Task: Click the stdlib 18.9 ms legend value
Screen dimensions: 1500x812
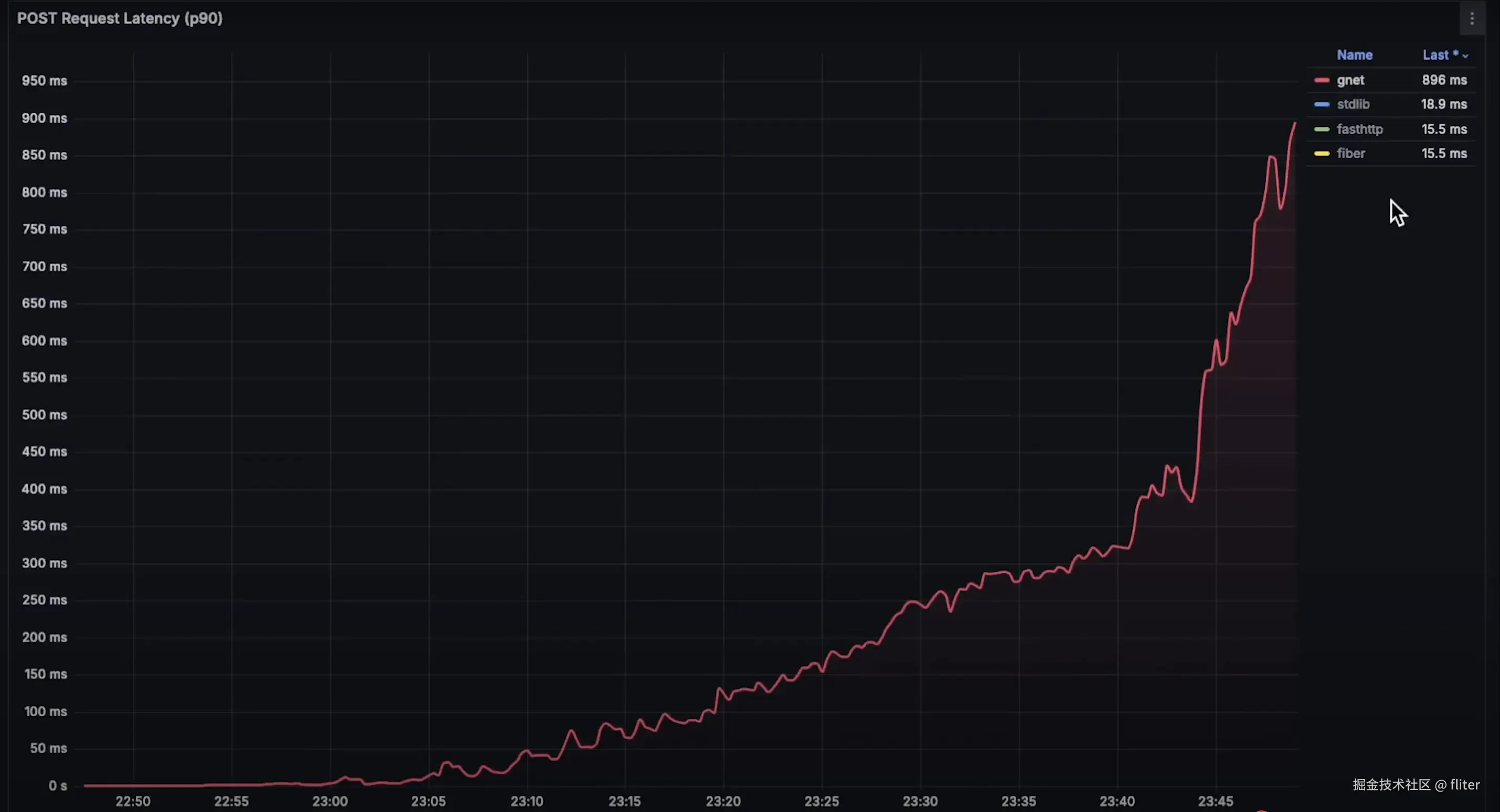Action: [x=1443, y=105]
